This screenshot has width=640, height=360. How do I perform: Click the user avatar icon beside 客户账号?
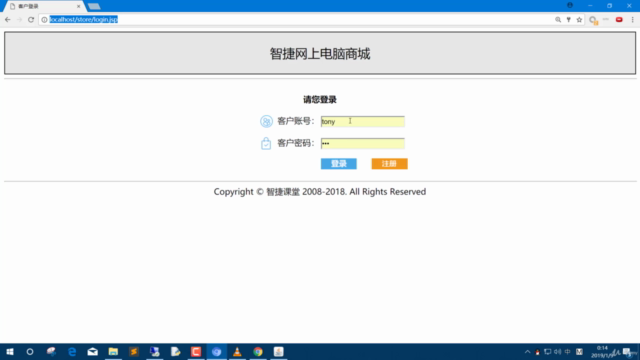[266, 121]
